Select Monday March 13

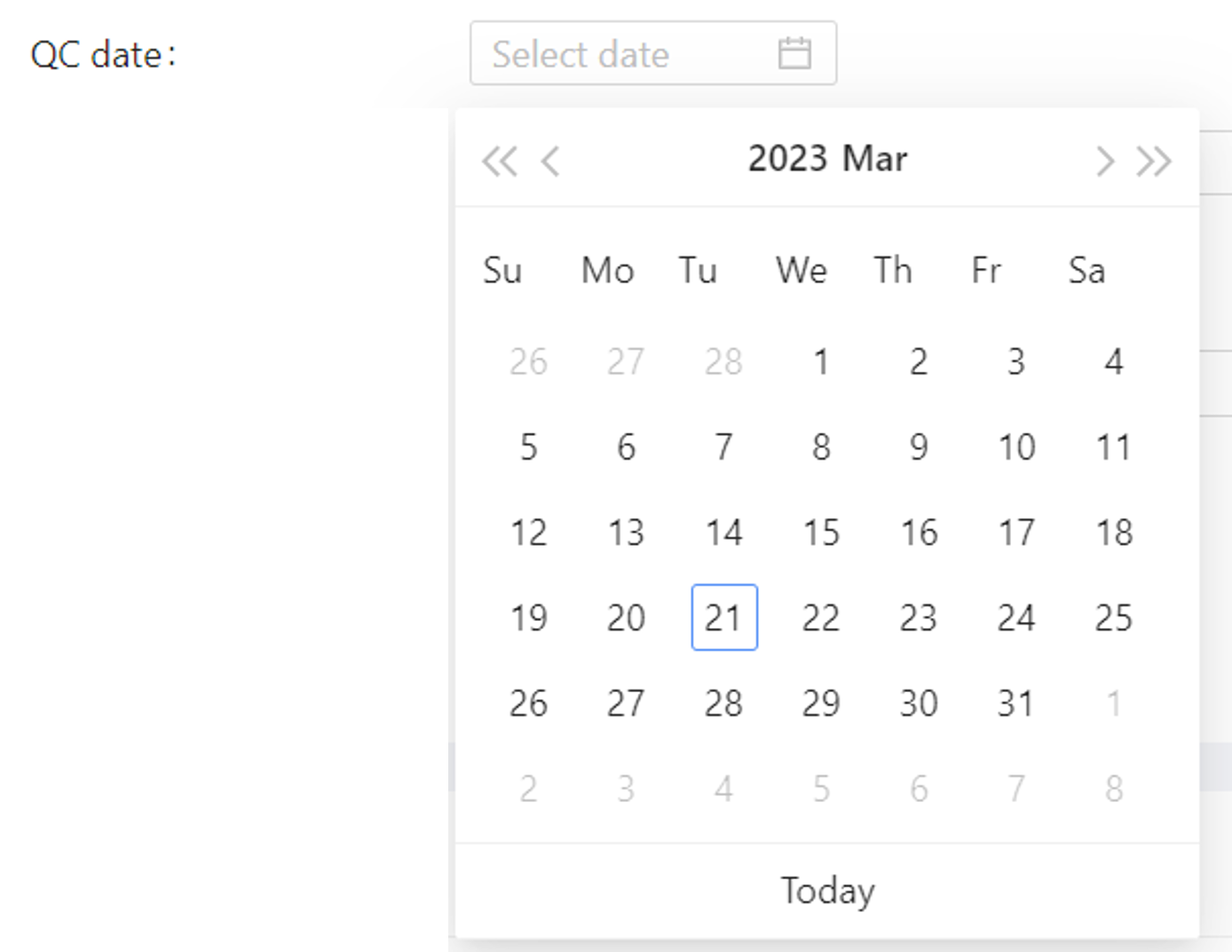[x=626, y=532]
